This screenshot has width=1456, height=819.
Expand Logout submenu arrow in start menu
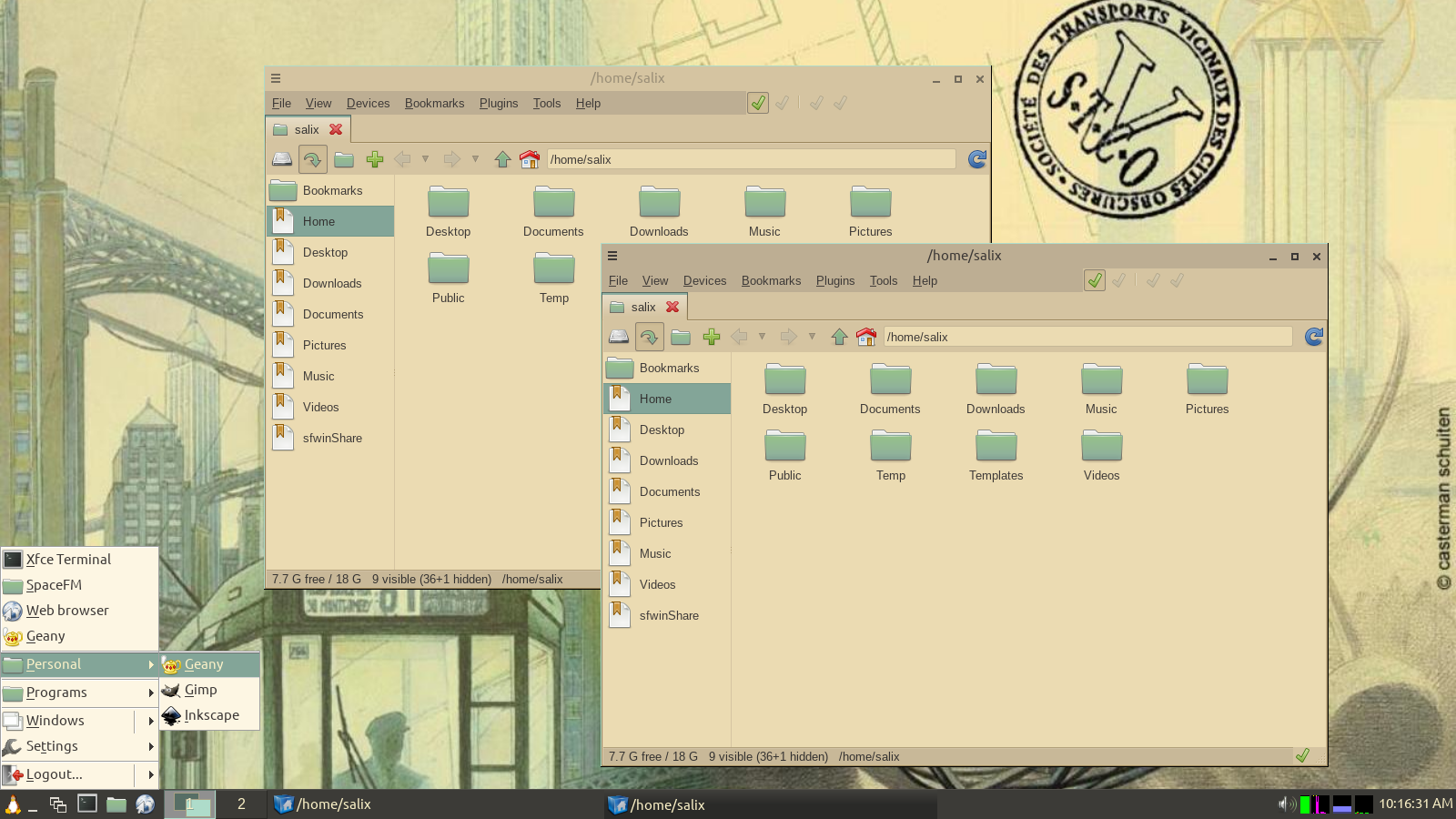coord(151,774)
